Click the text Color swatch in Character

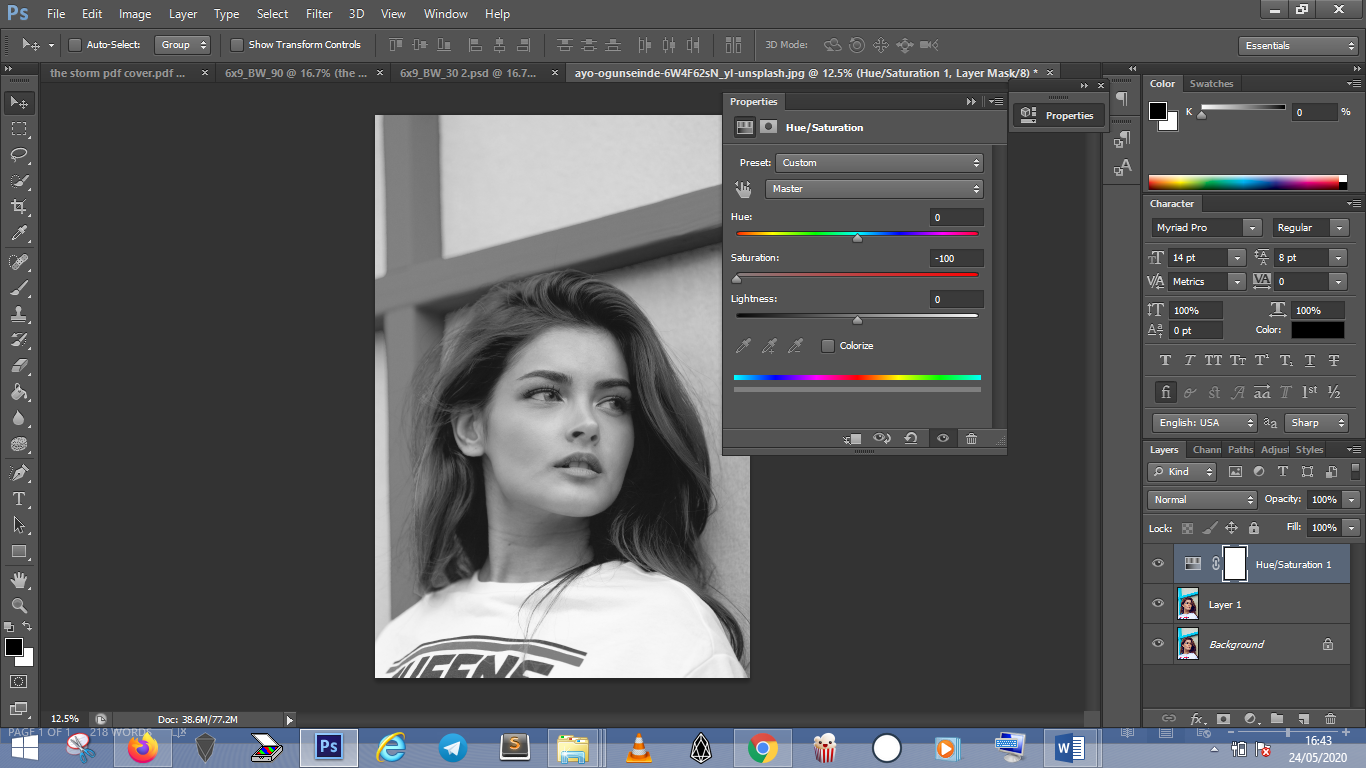(1318, 330)
